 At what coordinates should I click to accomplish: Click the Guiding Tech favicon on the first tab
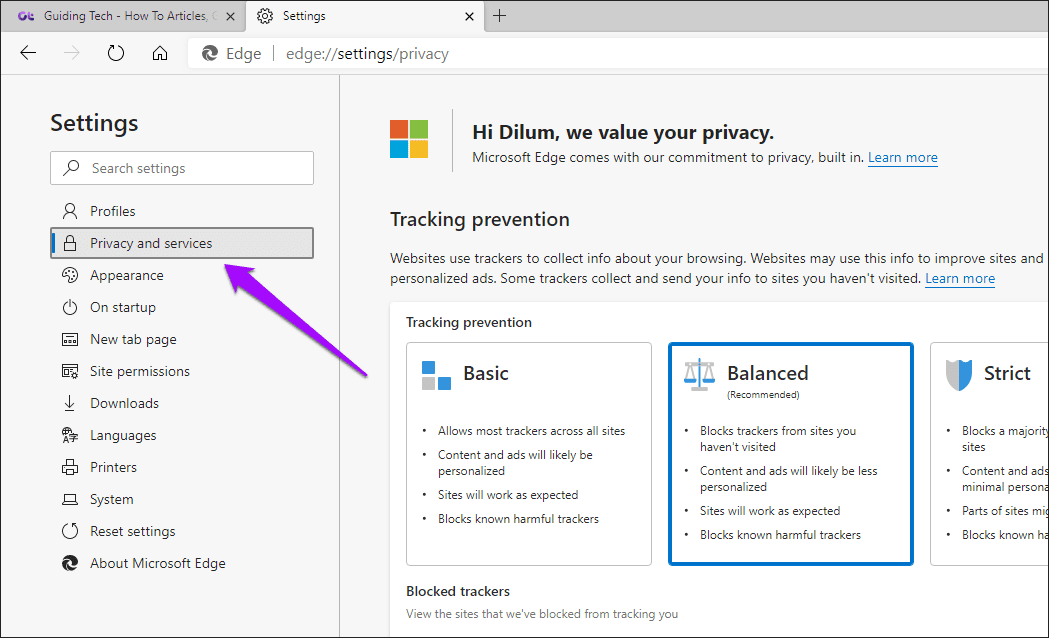coord(26,16)
